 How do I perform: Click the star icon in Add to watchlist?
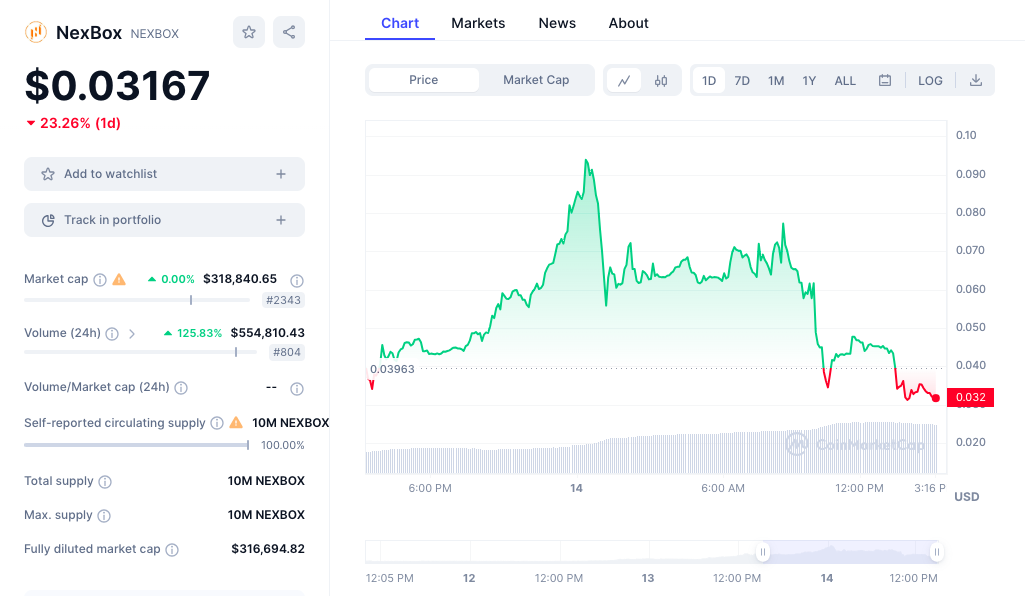[48, 174]
